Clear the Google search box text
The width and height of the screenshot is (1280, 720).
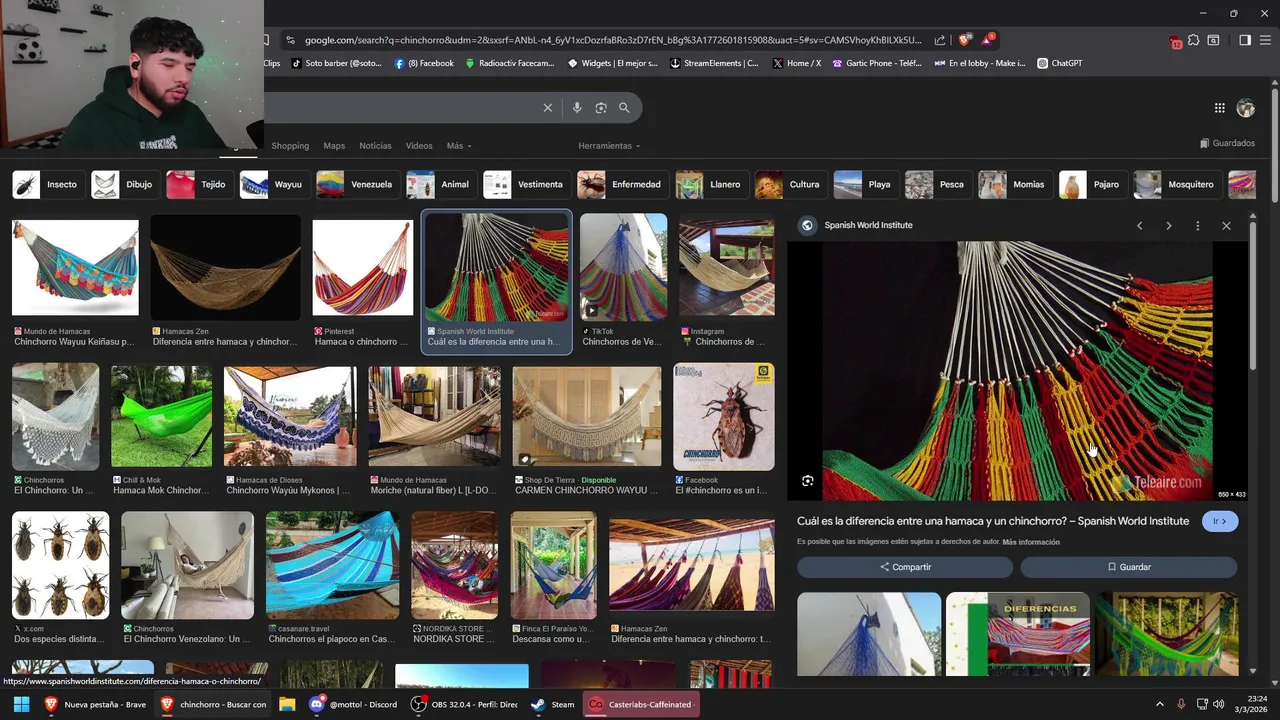pyautogui.click(x=547, y=108)
